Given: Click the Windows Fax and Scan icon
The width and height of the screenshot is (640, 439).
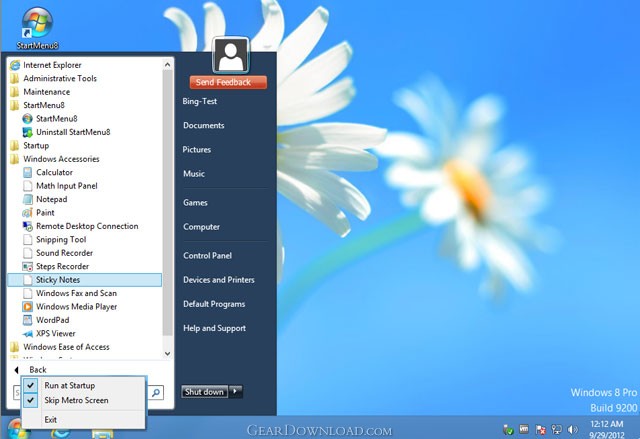Looking at the screenshot, I should coord(28,293).
